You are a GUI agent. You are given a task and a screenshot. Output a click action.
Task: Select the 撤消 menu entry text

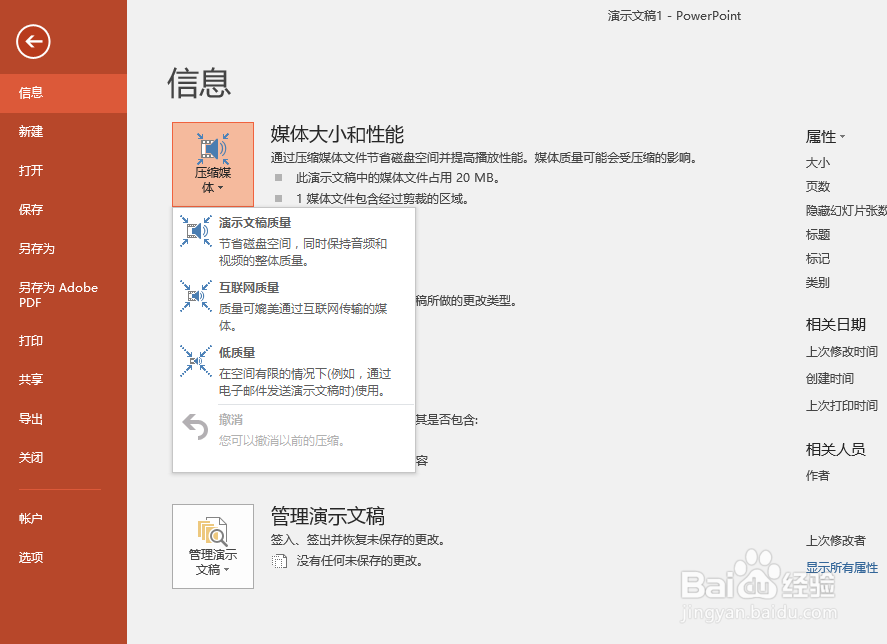click(x=231, y=419)
